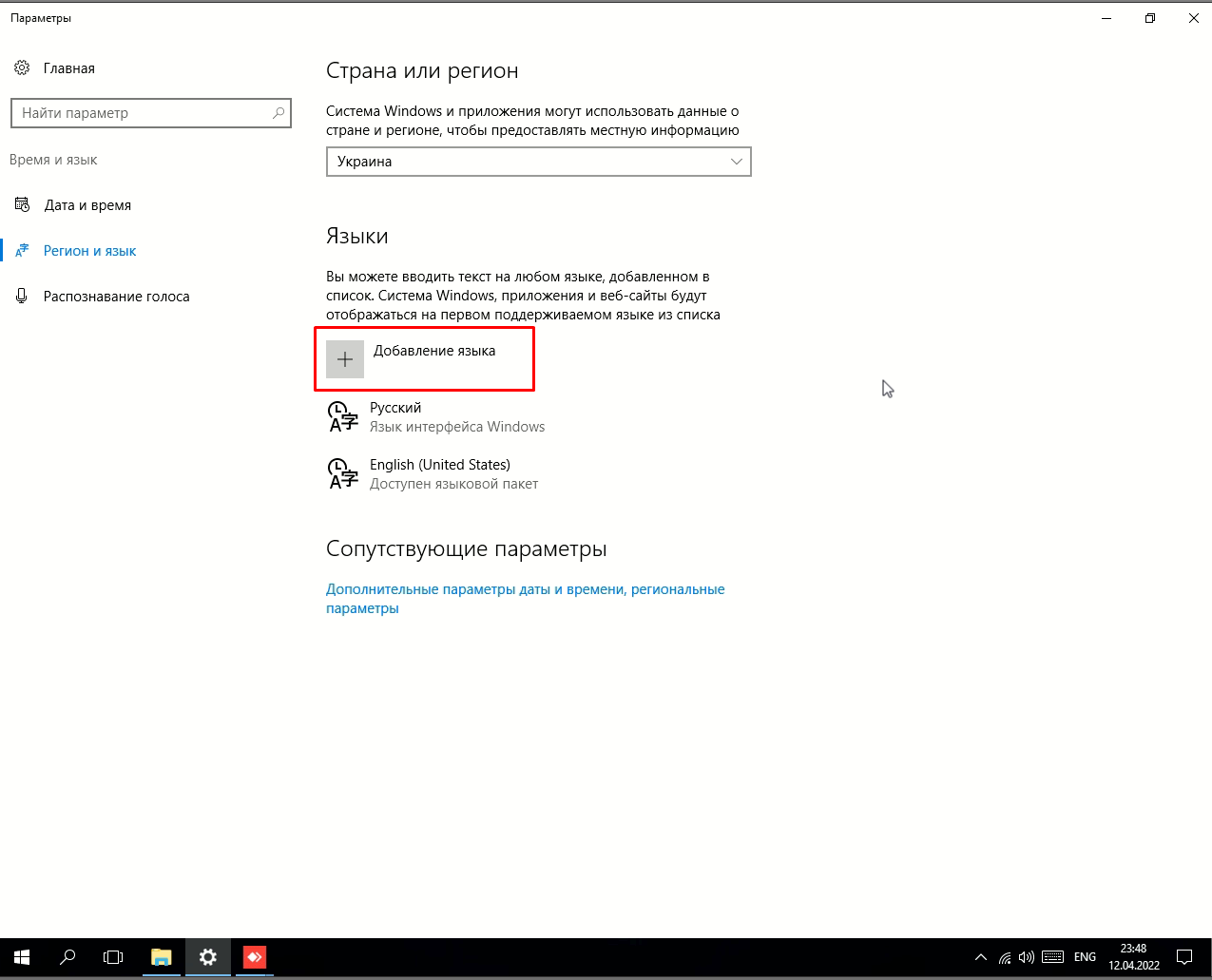This screenshot has height=980, width=1212.
Task: Open Дата и время settings page
Action: (x=87, y=205)
